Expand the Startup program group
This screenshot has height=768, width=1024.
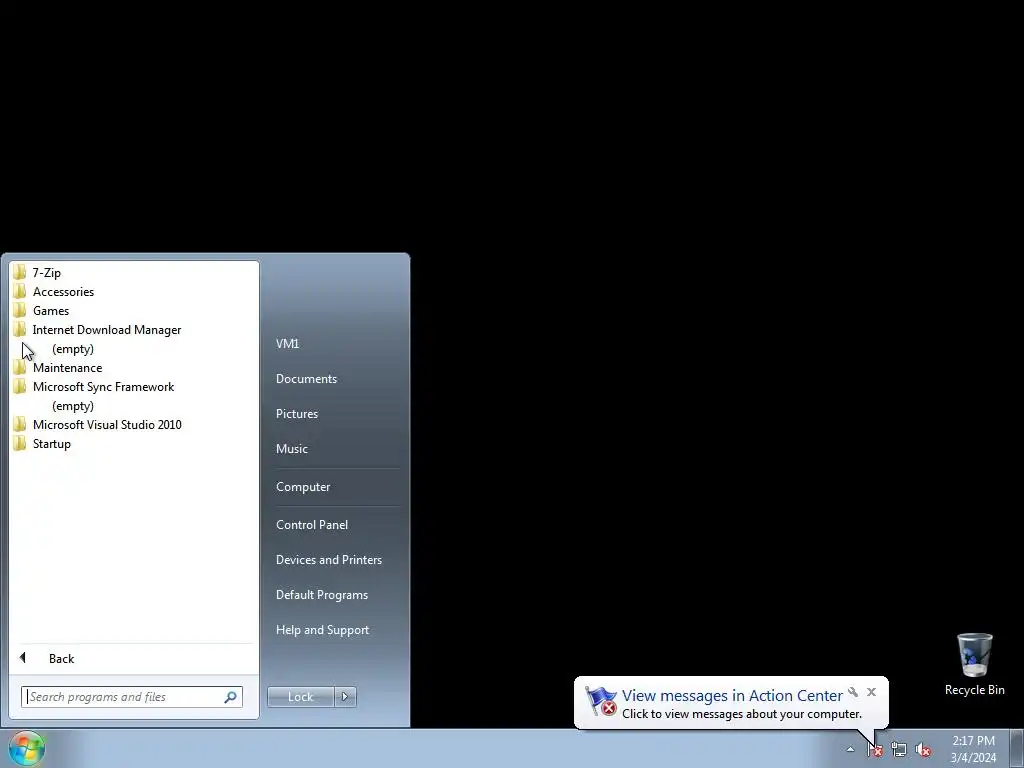[x=134, y=443]
